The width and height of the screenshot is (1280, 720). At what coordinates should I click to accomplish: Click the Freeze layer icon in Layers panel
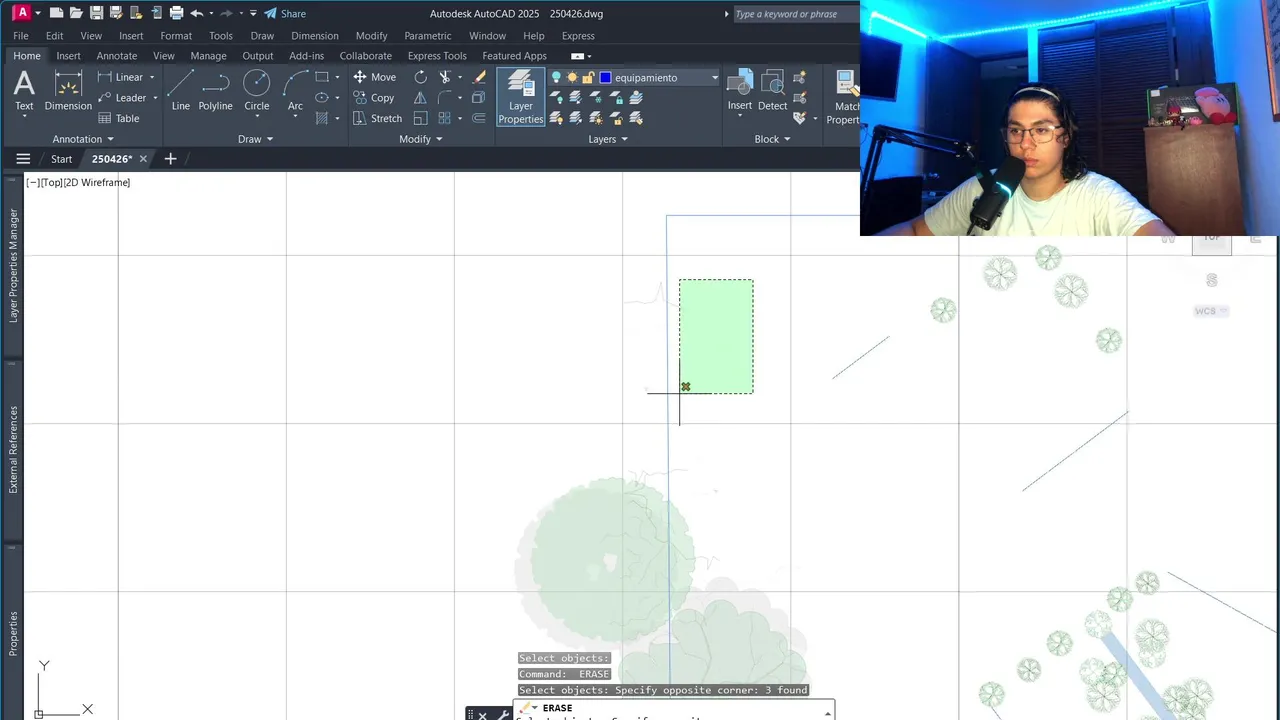tap(596, 98)
